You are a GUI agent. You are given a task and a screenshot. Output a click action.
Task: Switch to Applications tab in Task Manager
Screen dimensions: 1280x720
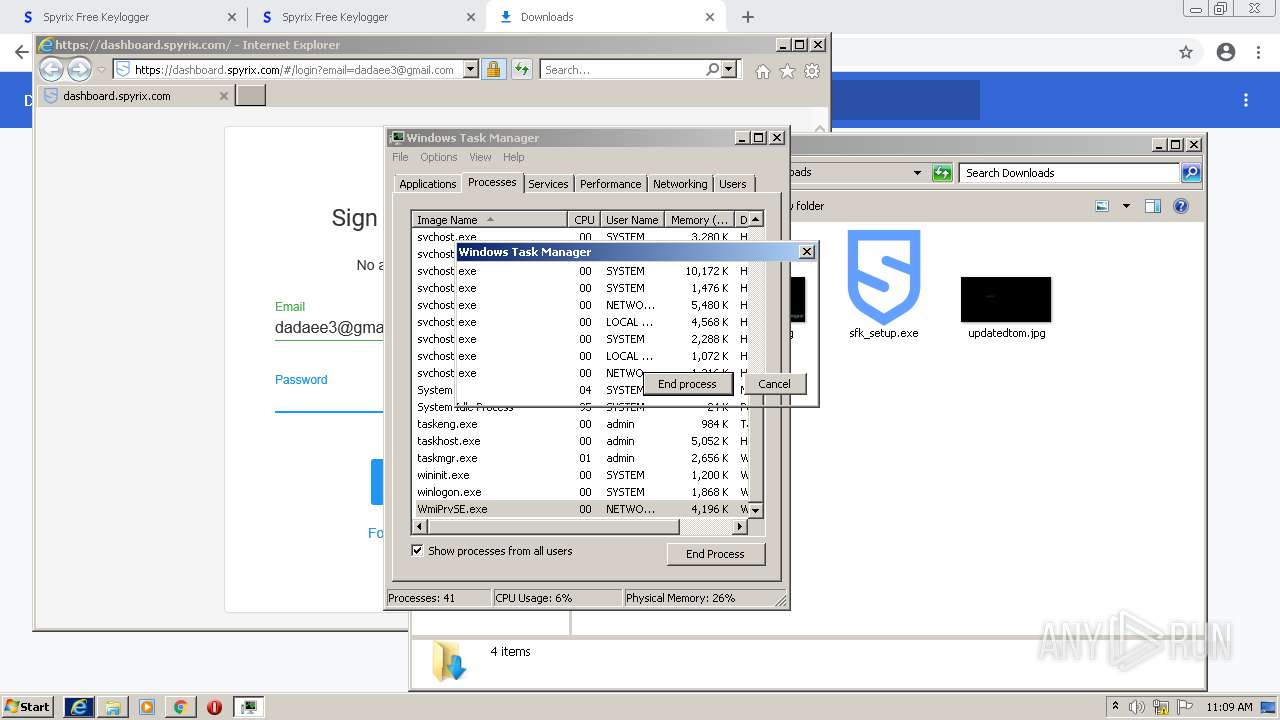pos(427,184)
